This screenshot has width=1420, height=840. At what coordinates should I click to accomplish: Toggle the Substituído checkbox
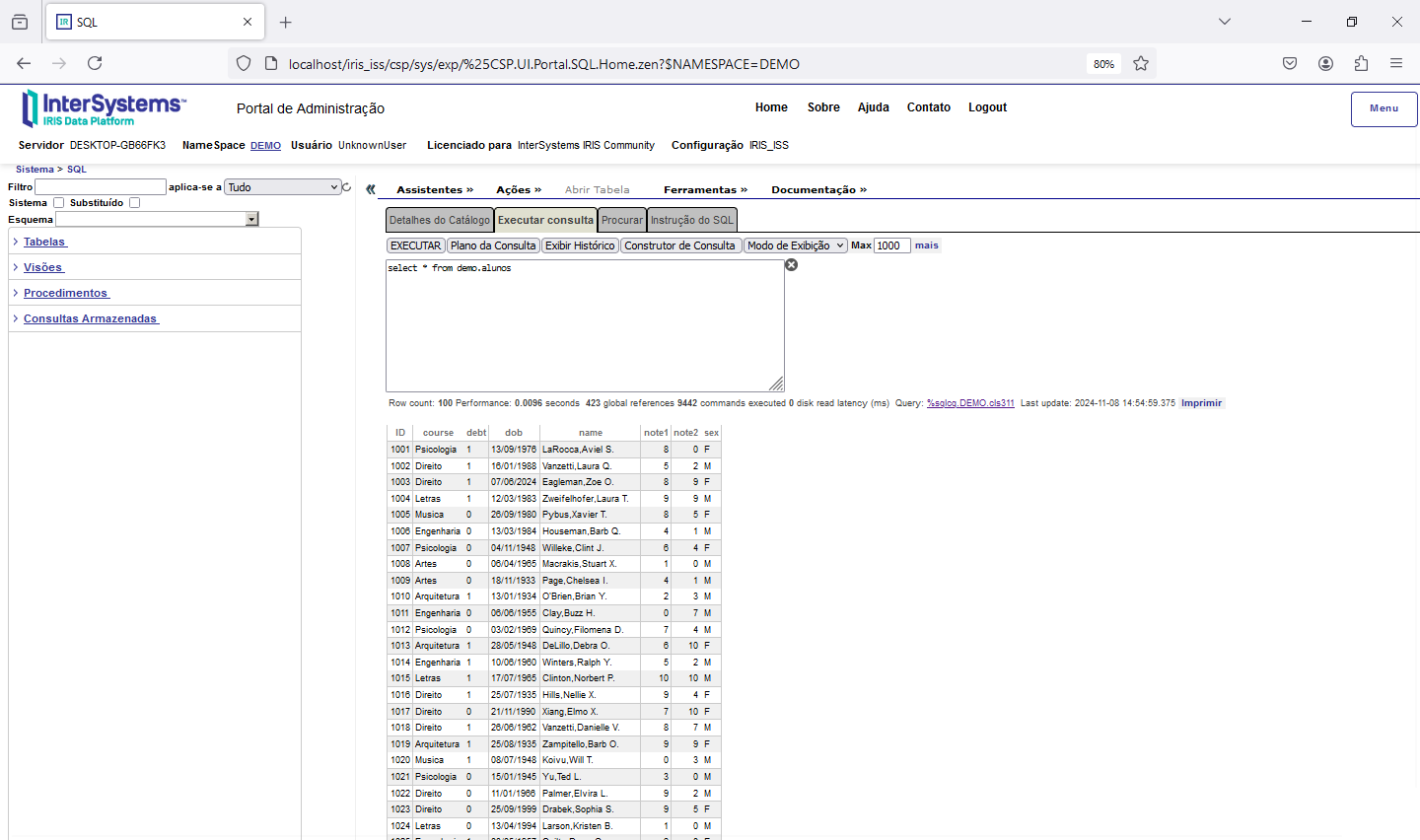point(135,203)
